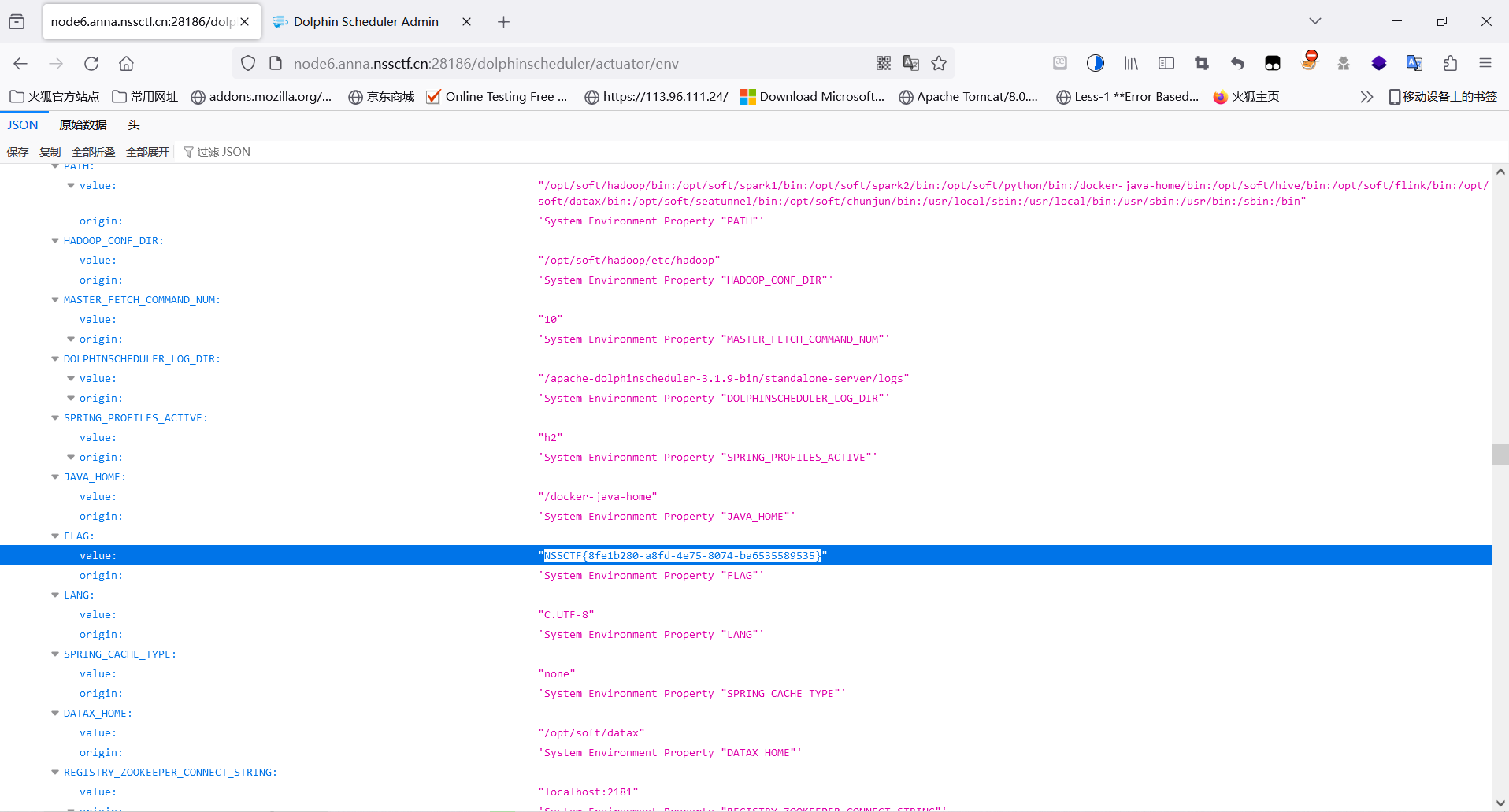Open the addons.mozilla.org bookmark
Viewport: 1509px width, 812px height.
point(261,97)
